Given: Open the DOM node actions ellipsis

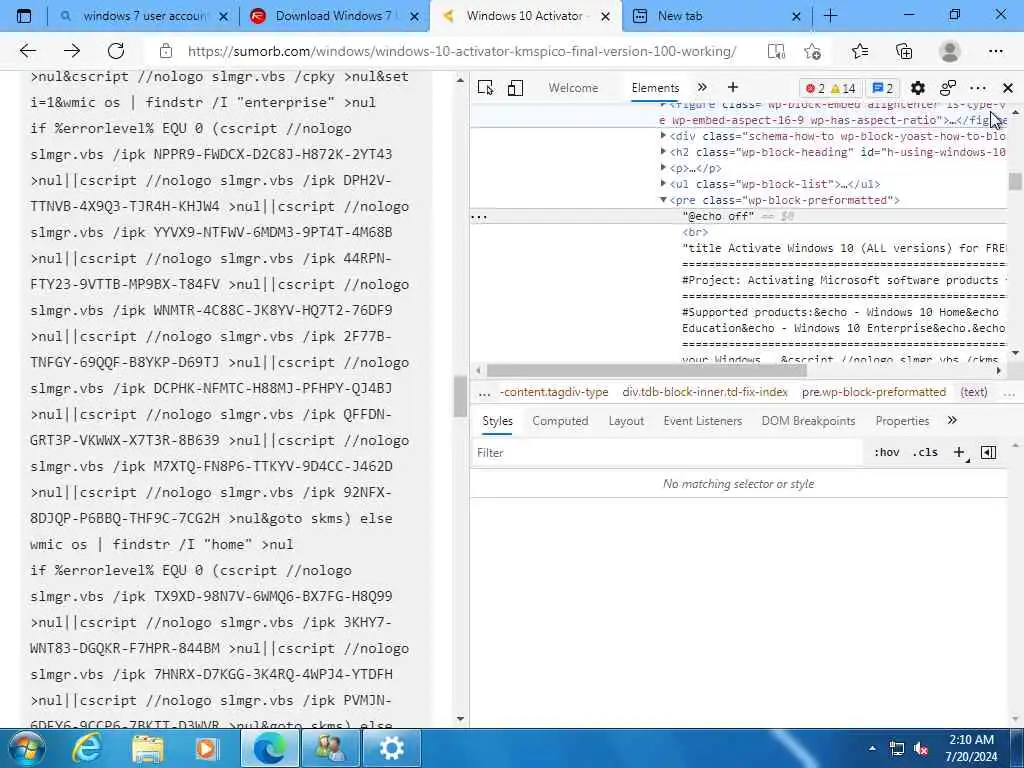Looking at the screenshot, I should [479, 217].
